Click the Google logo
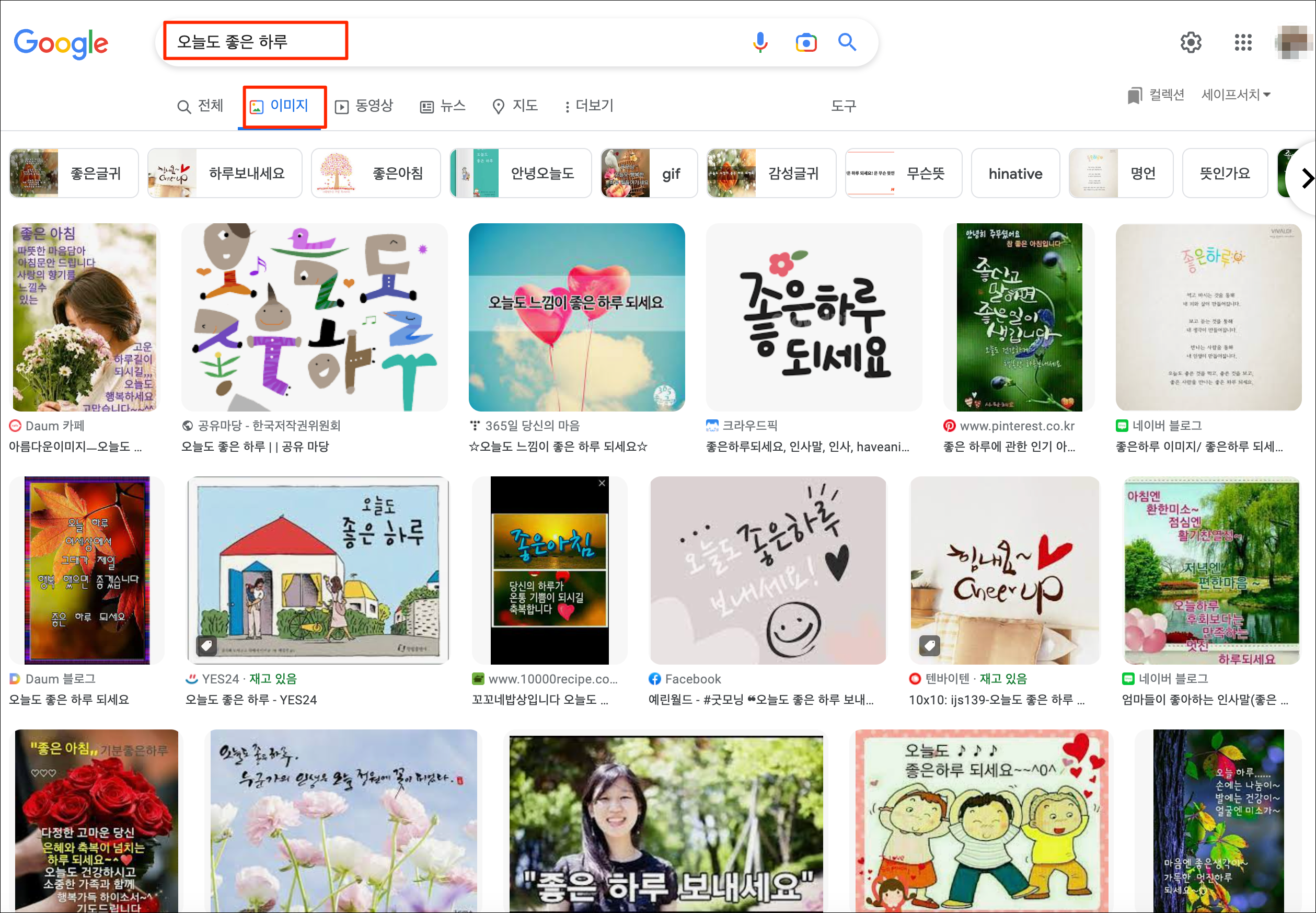This screenshot has height=913, width=1316. tap(61, 43)
